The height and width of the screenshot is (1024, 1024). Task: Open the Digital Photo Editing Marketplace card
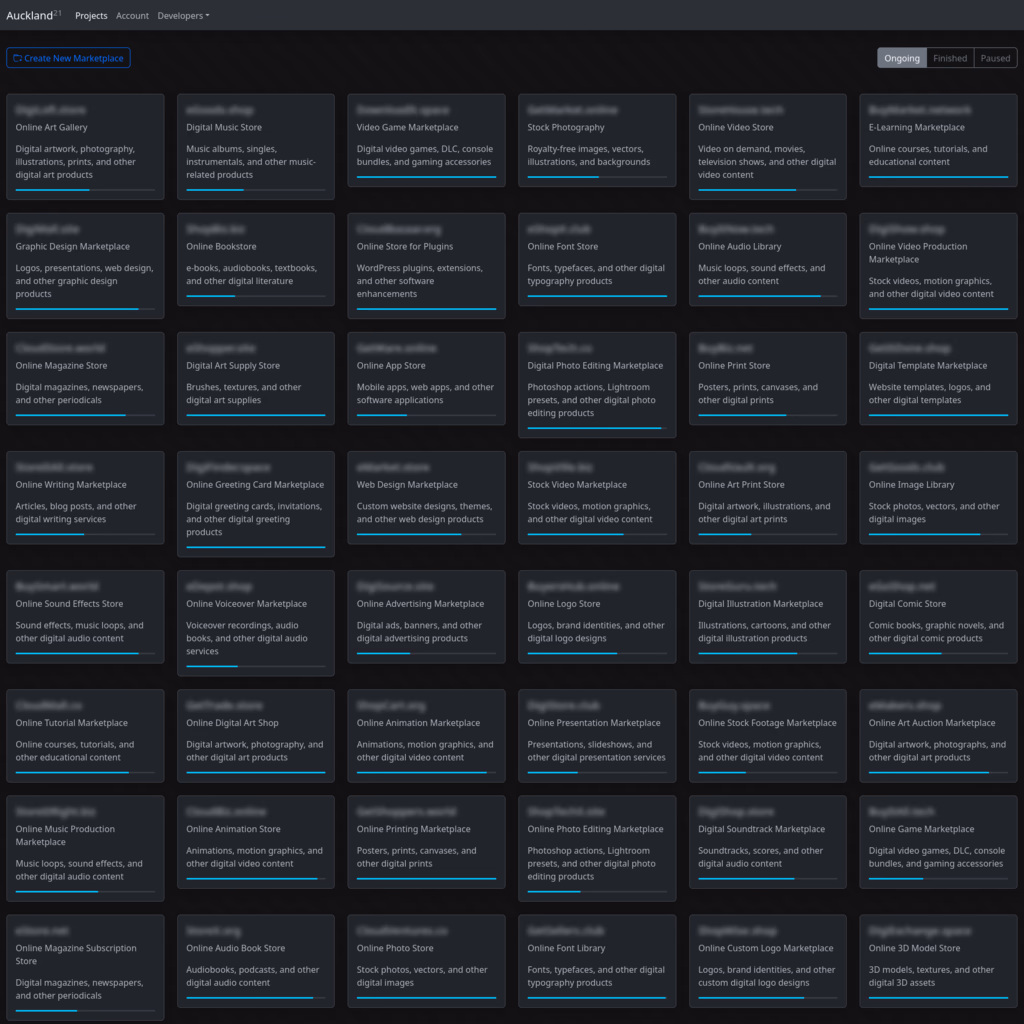coord(597,384)
